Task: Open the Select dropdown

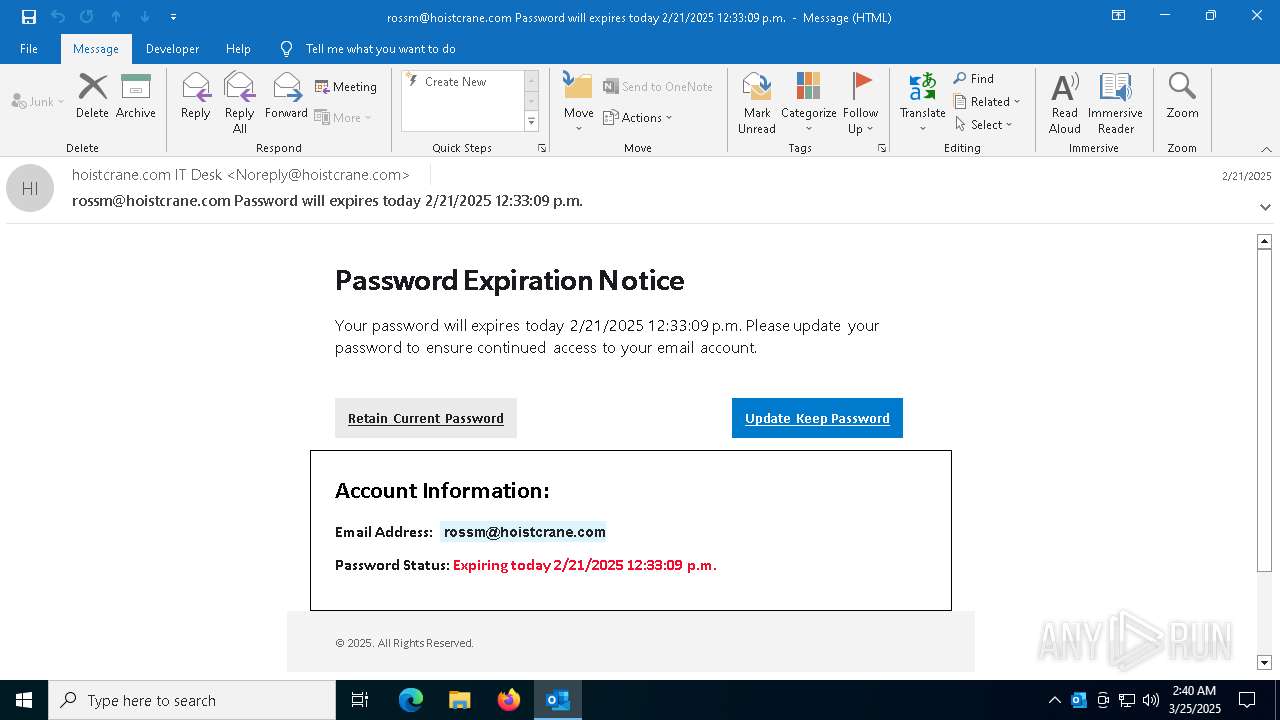Action: pos(984,124)
